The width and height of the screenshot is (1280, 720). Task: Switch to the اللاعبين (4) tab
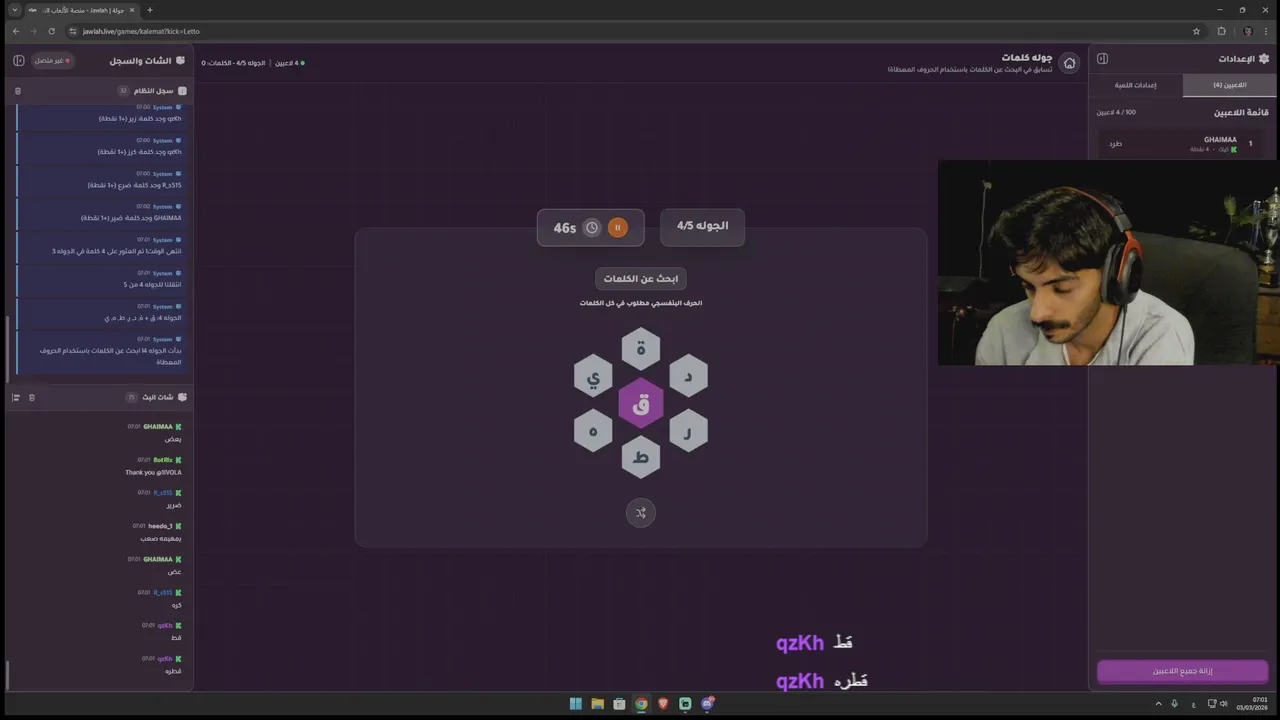[x=1230, y=85]
